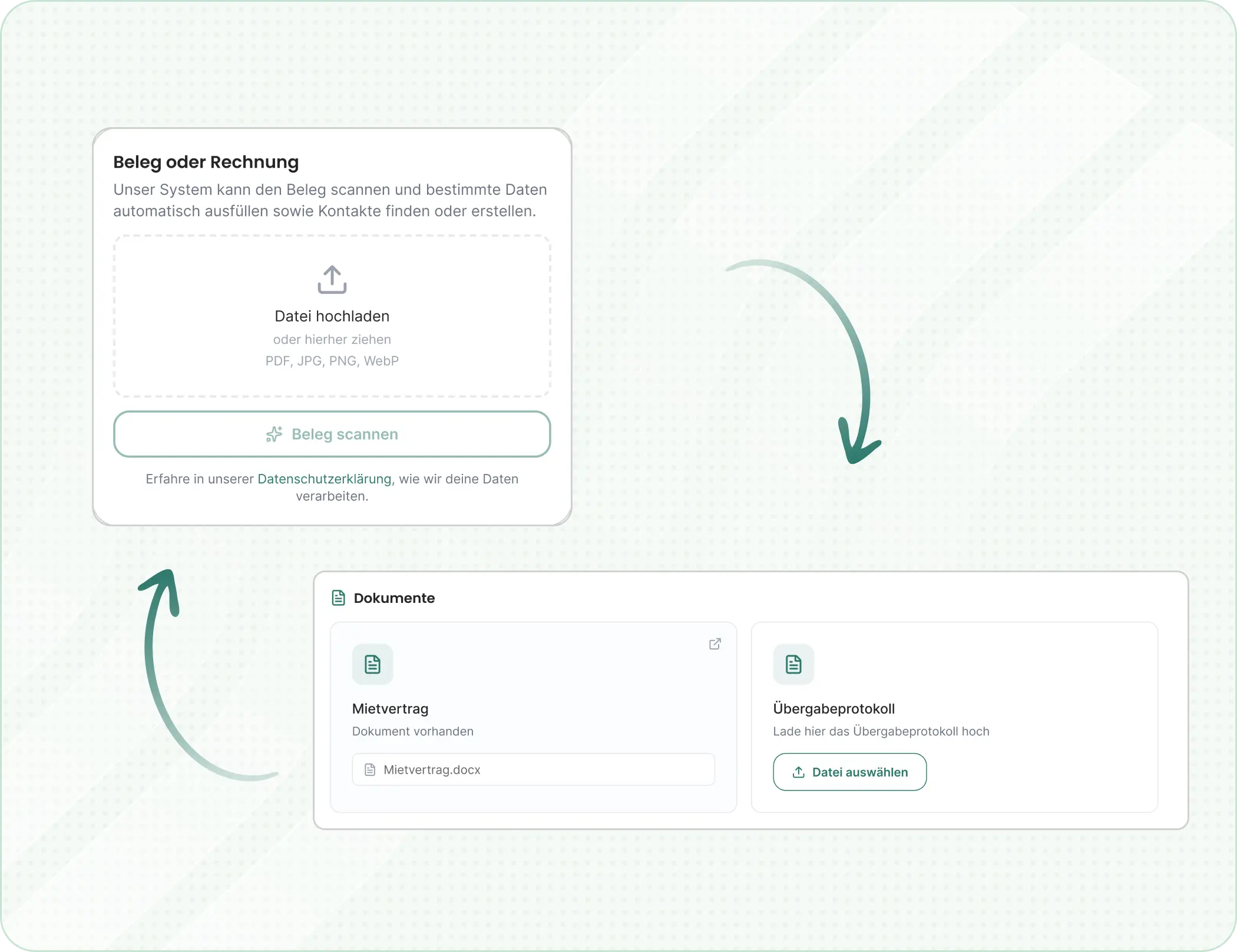Click the upload arrow icon in dropzone

coord(332,279)
